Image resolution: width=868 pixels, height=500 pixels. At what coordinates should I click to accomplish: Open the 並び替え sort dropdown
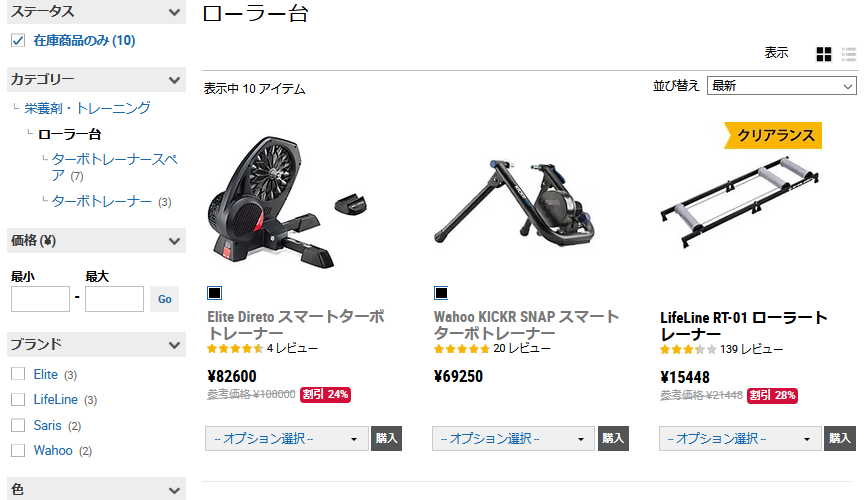pos(782,86)
